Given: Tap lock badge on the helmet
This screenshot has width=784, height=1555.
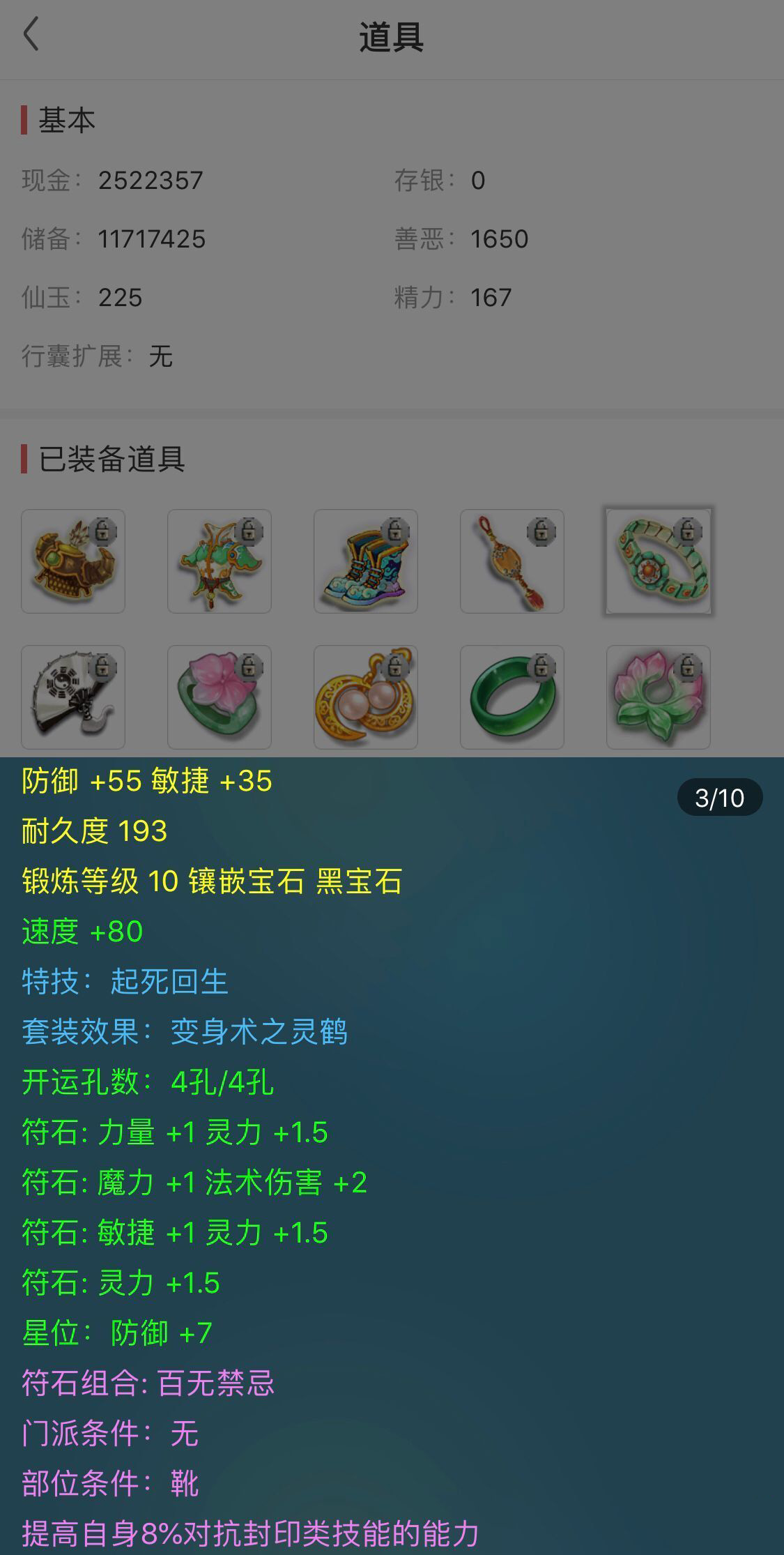Looking at the screenshot, I should pos(102,532).
